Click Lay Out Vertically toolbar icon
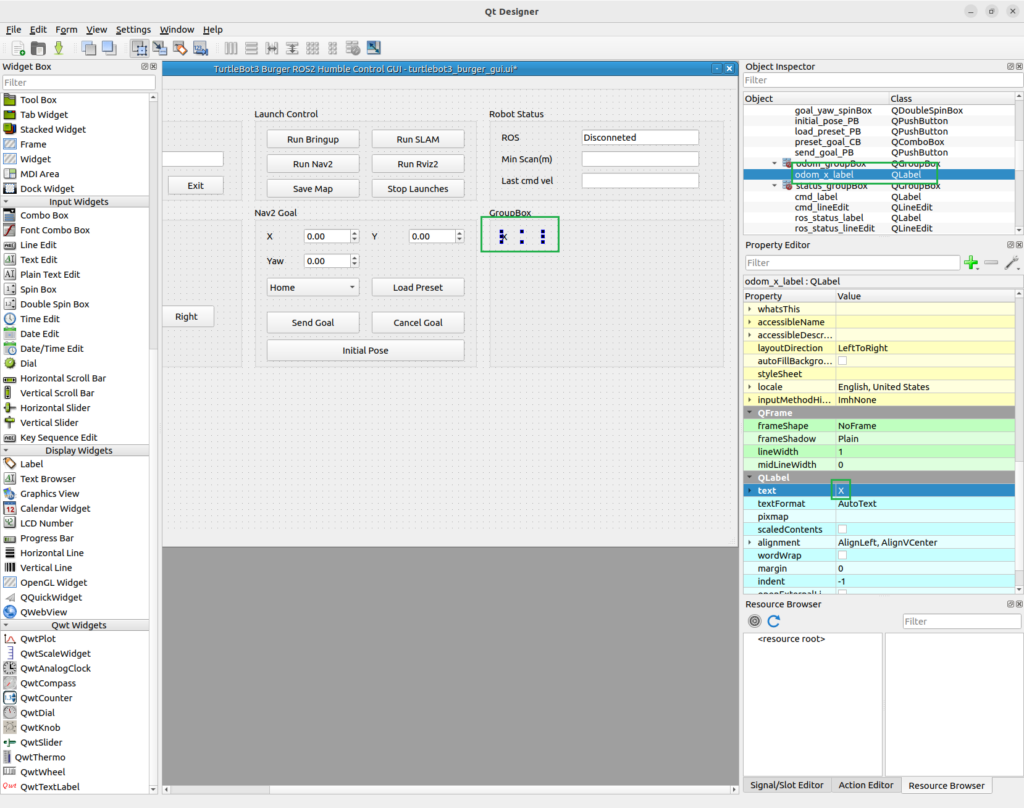Image resolution: width=1024 pixels, height=808 pixels. [251, 48]
